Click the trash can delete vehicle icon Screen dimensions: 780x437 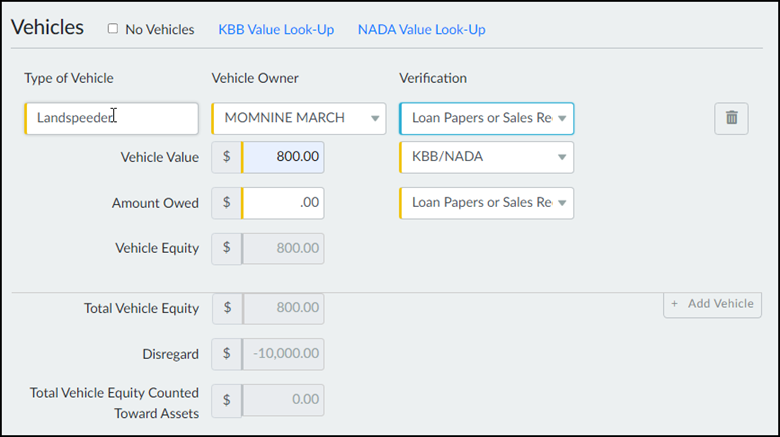tap(731, 118)
